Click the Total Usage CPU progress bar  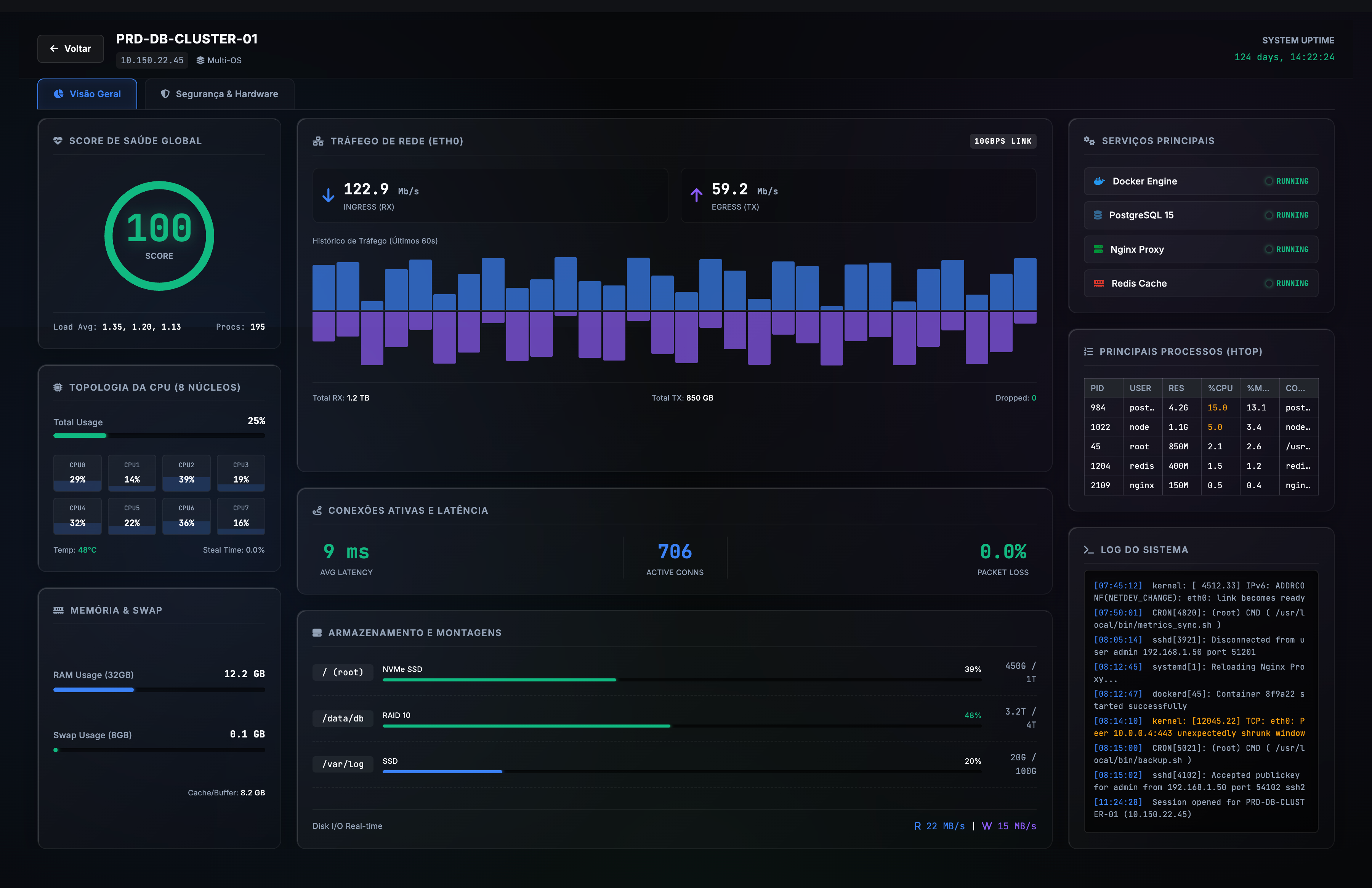[x=159, y=435]
